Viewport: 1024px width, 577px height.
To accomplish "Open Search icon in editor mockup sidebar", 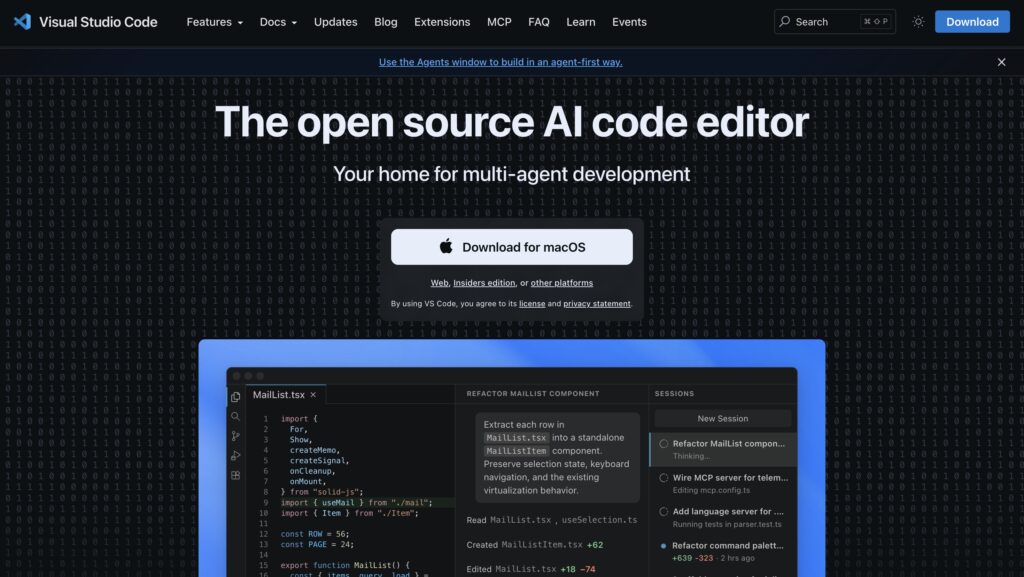I will (235, 416).
